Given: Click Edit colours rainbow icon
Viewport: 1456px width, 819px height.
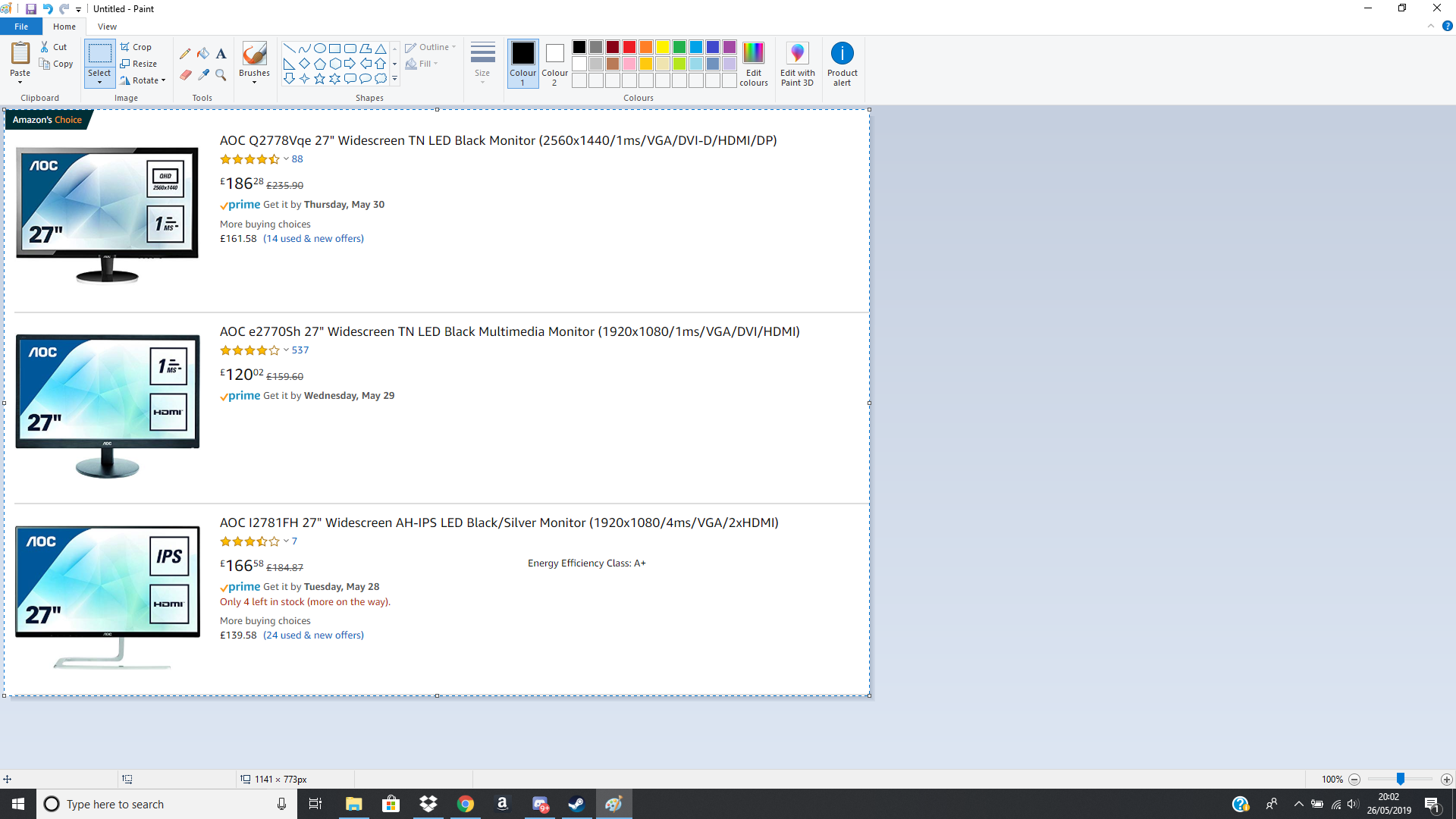Looking at the screenshot, I should pos(753,53).
